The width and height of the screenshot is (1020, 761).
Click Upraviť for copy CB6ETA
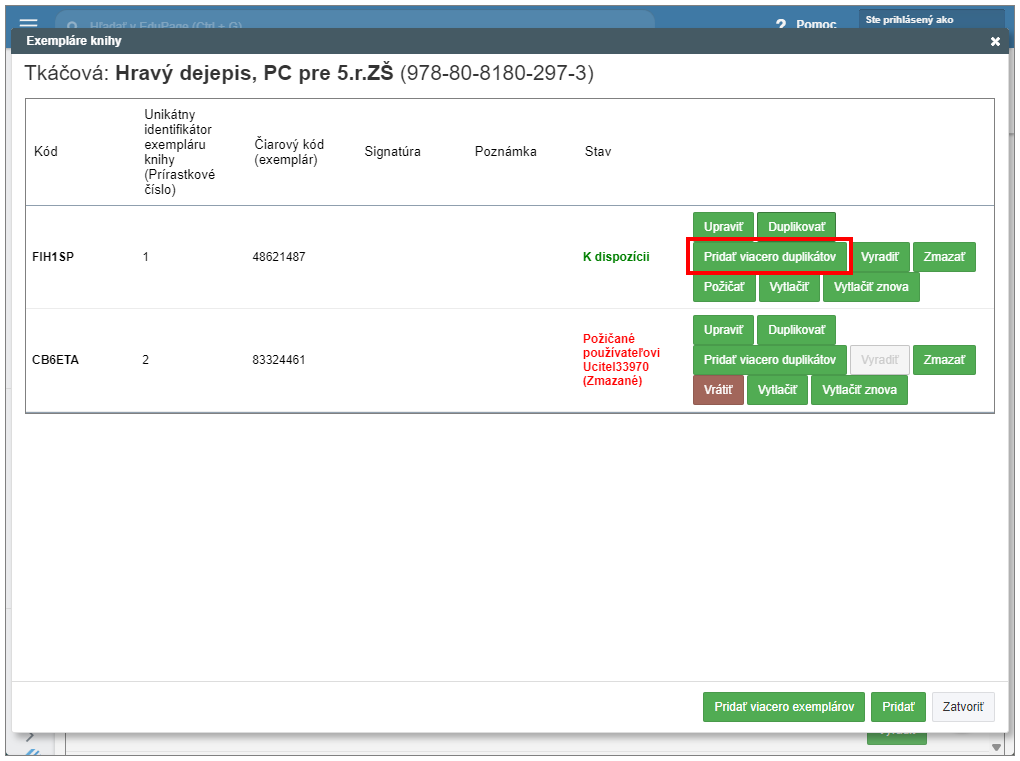(723, 330)
